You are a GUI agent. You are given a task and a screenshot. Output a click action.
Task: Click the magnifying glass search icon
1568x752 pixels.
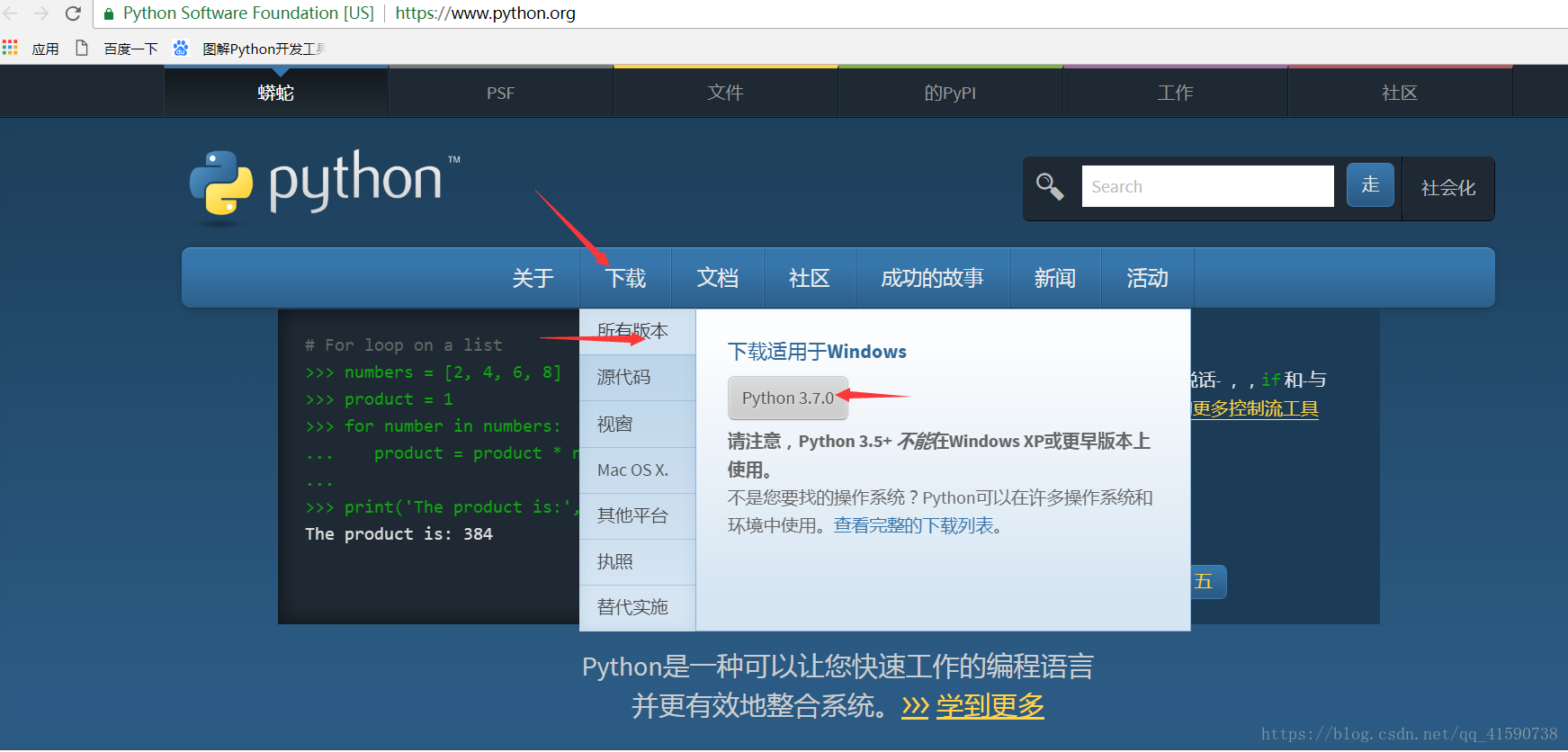click(1050, 187)
